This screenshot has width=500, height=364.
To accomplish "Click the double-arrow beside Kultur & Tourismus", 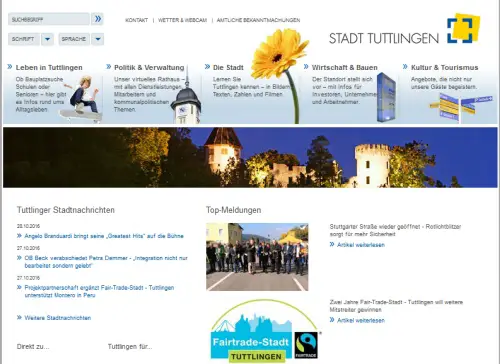I will pos(405,67).
